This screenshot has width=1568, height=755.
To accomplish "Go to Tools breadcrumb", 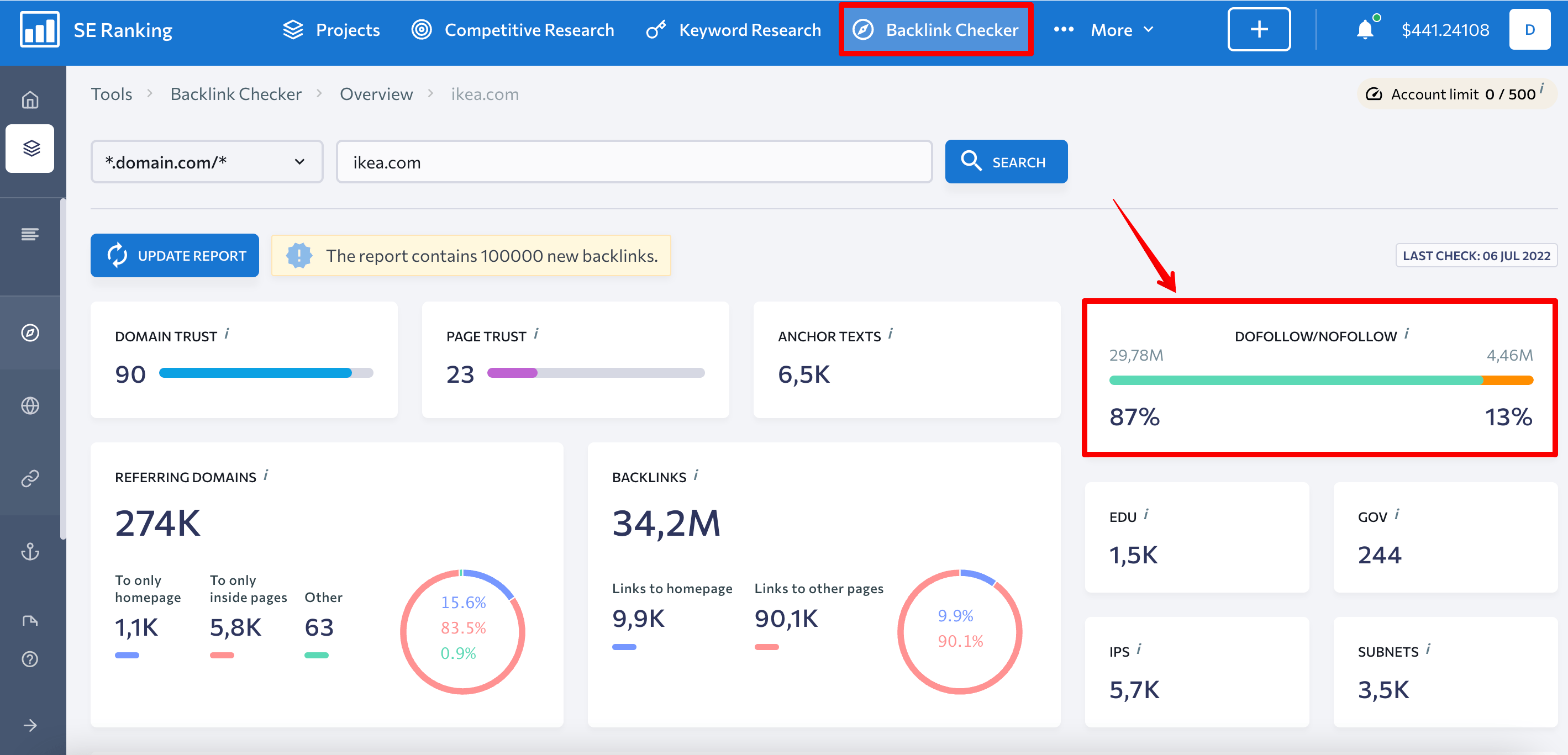I will pos(112,94).
